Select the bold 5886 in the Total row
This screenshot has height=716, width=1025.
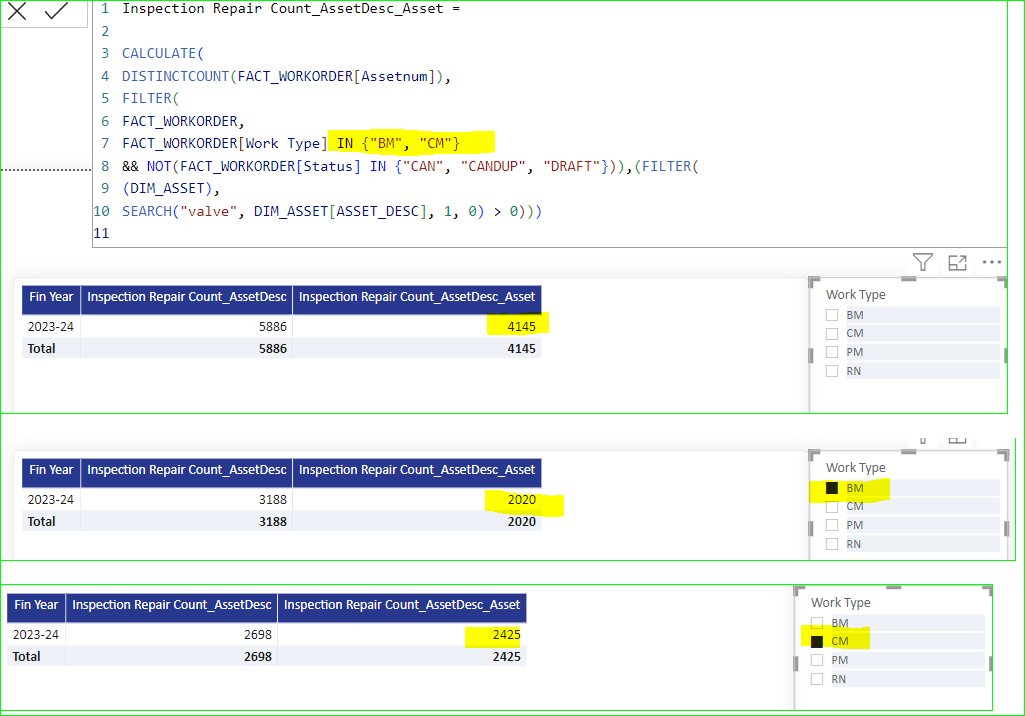(x=273, y=349)
